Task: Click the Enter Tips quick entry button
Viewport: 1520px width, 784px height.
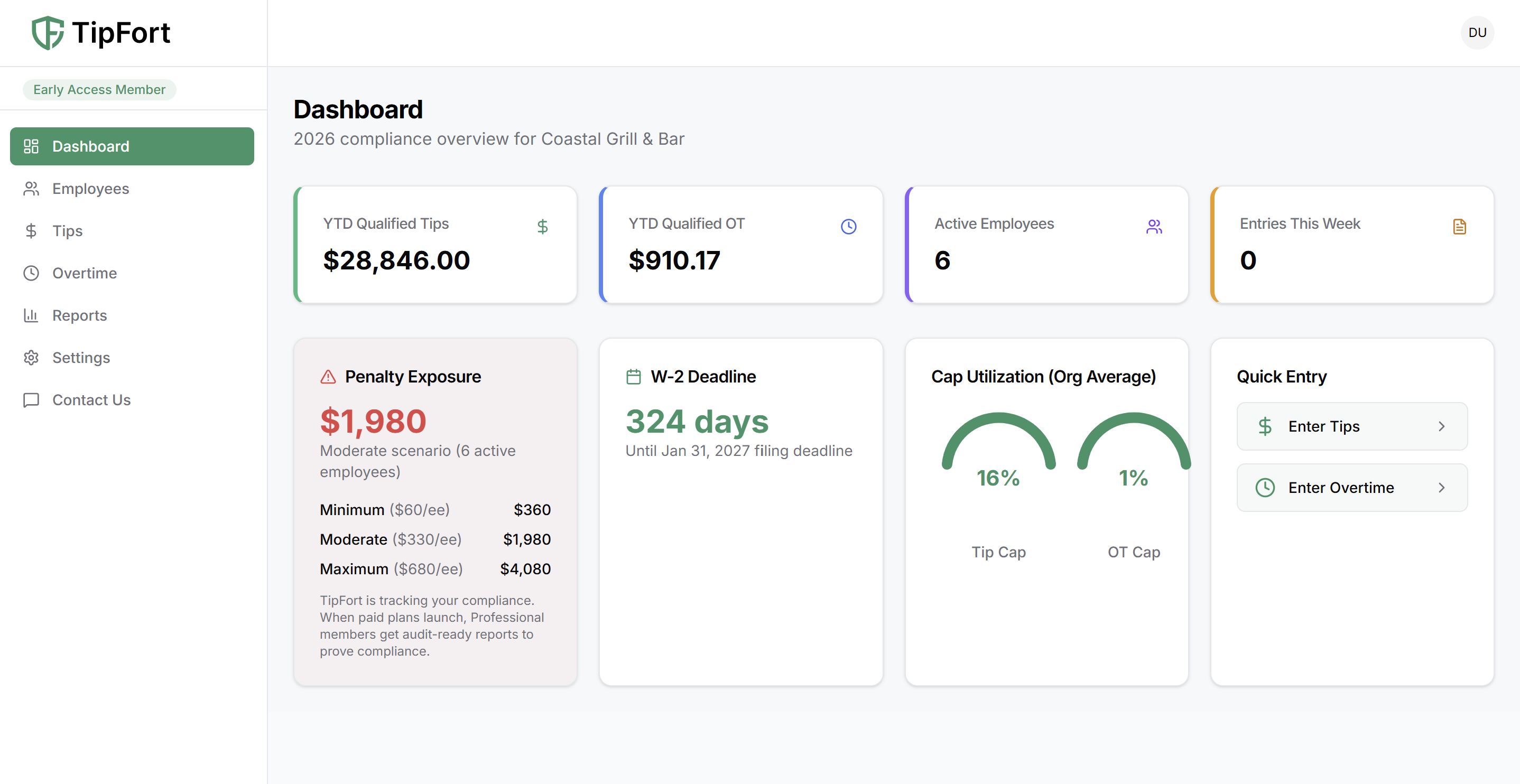Action: tap(1351, 426)
